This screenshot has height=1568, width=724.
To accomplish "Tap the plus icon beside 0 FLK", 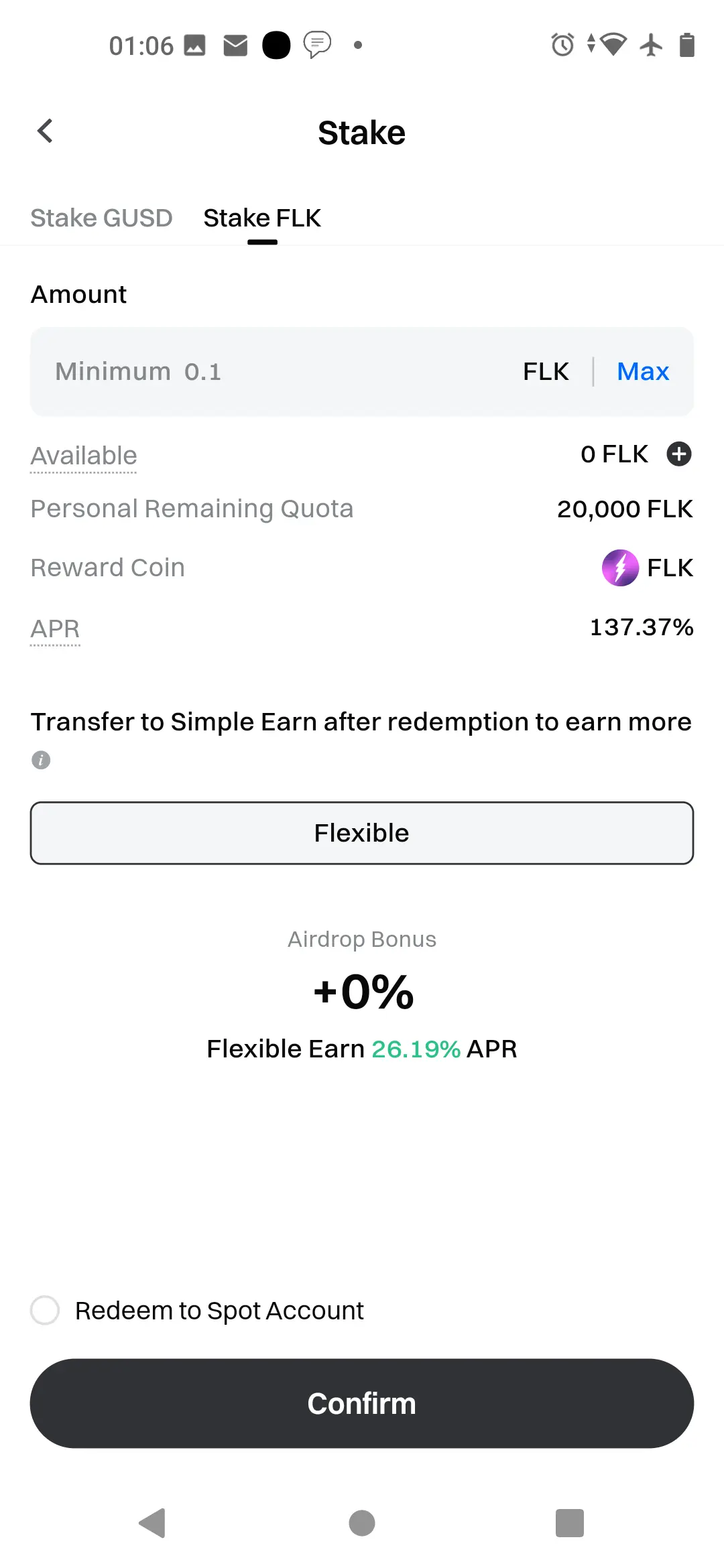I will pyautogui.click(x=679, y=454).
